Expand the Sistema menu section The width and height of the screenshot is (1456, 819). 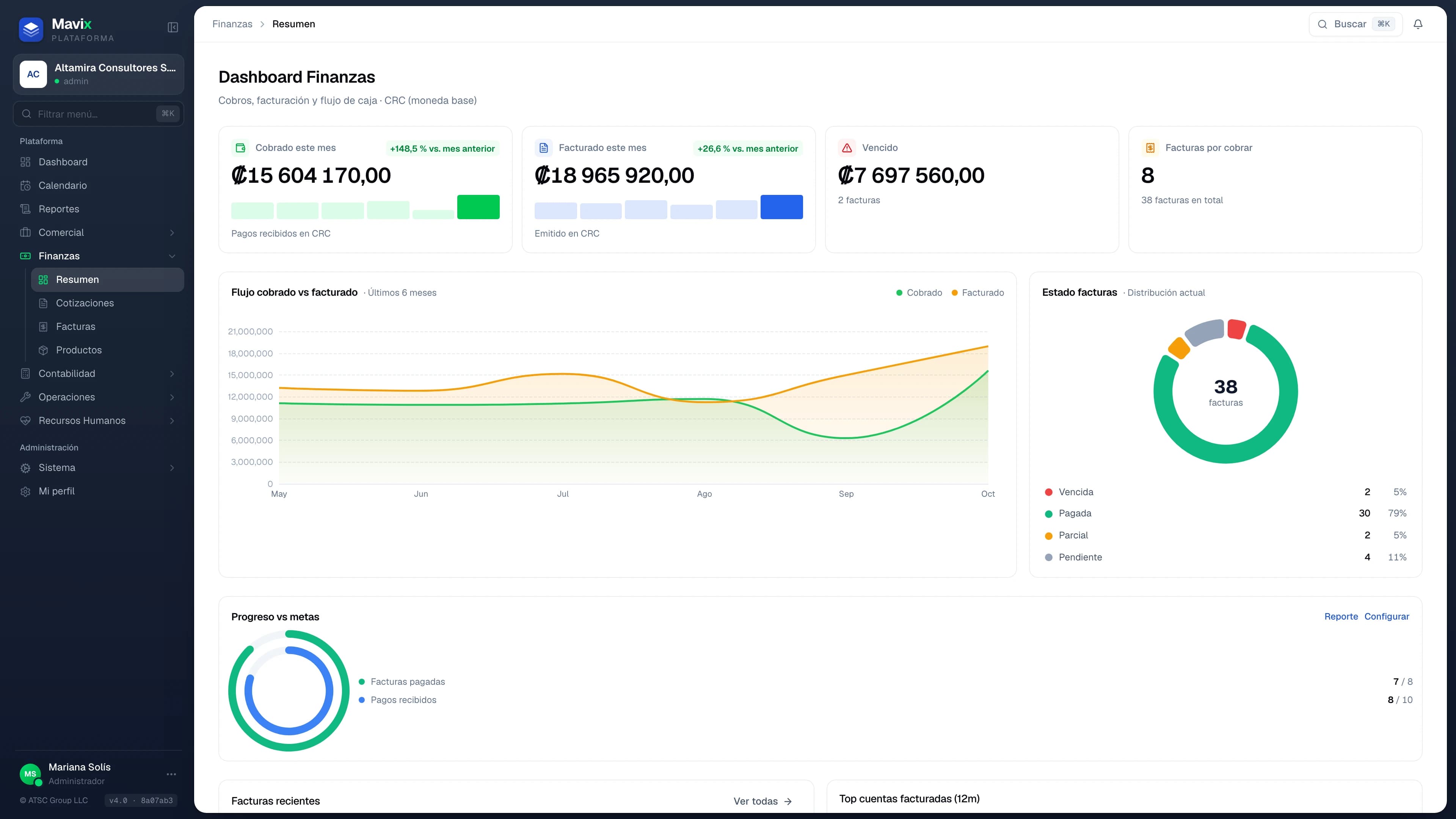(98, 468)
